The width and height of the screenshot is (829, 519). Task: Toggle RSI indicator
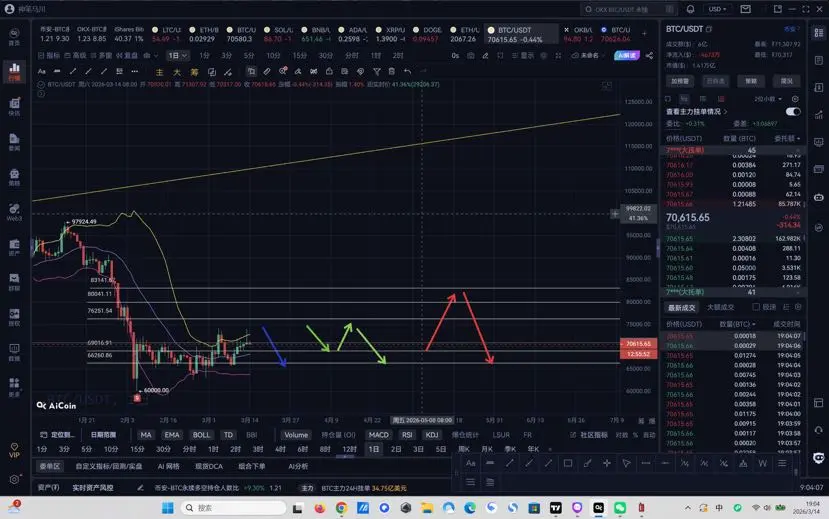click(407, 435)
